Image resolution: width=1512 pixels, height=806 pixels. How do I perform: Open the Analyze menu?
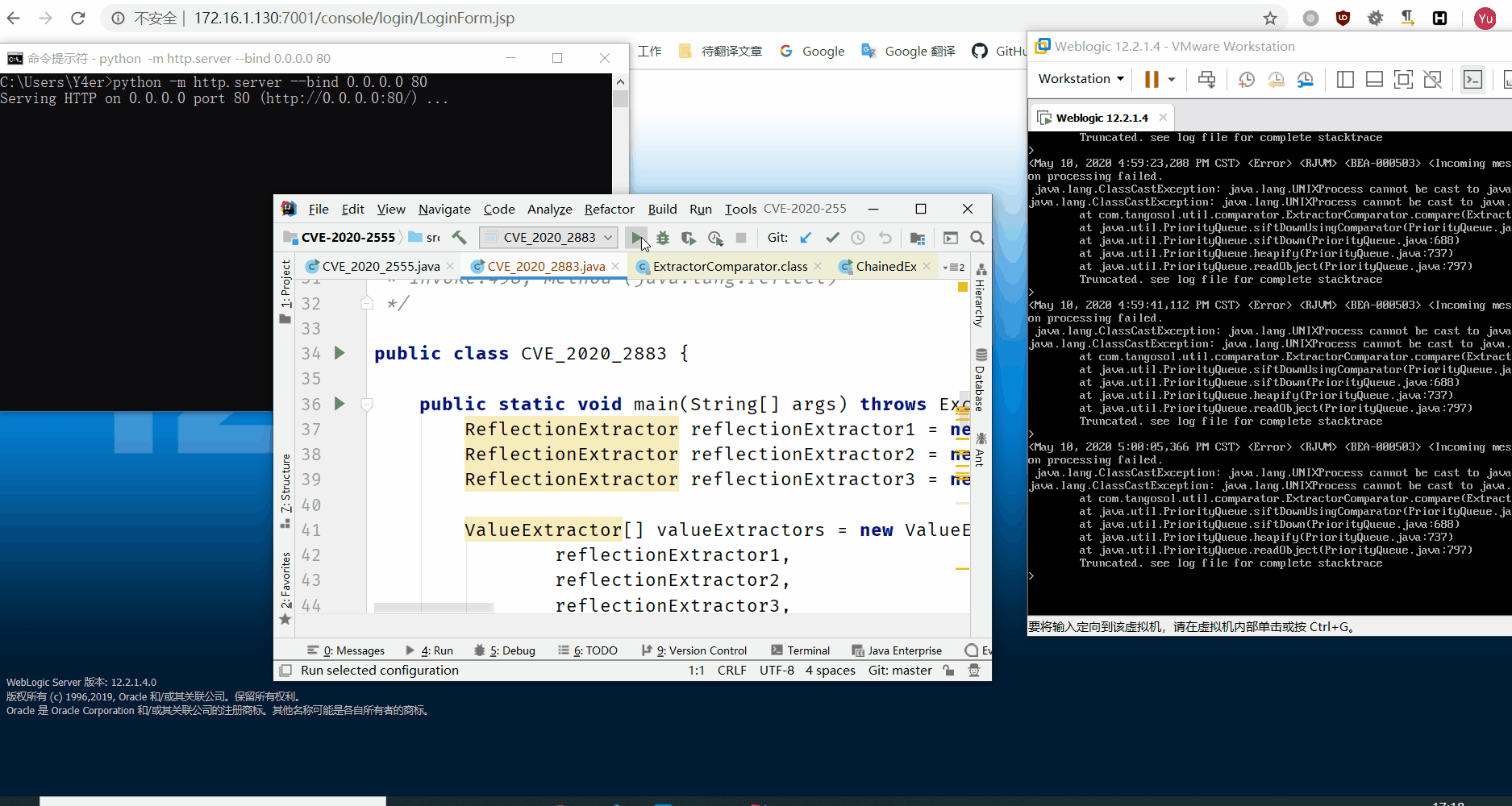click(x=549, y=209)
